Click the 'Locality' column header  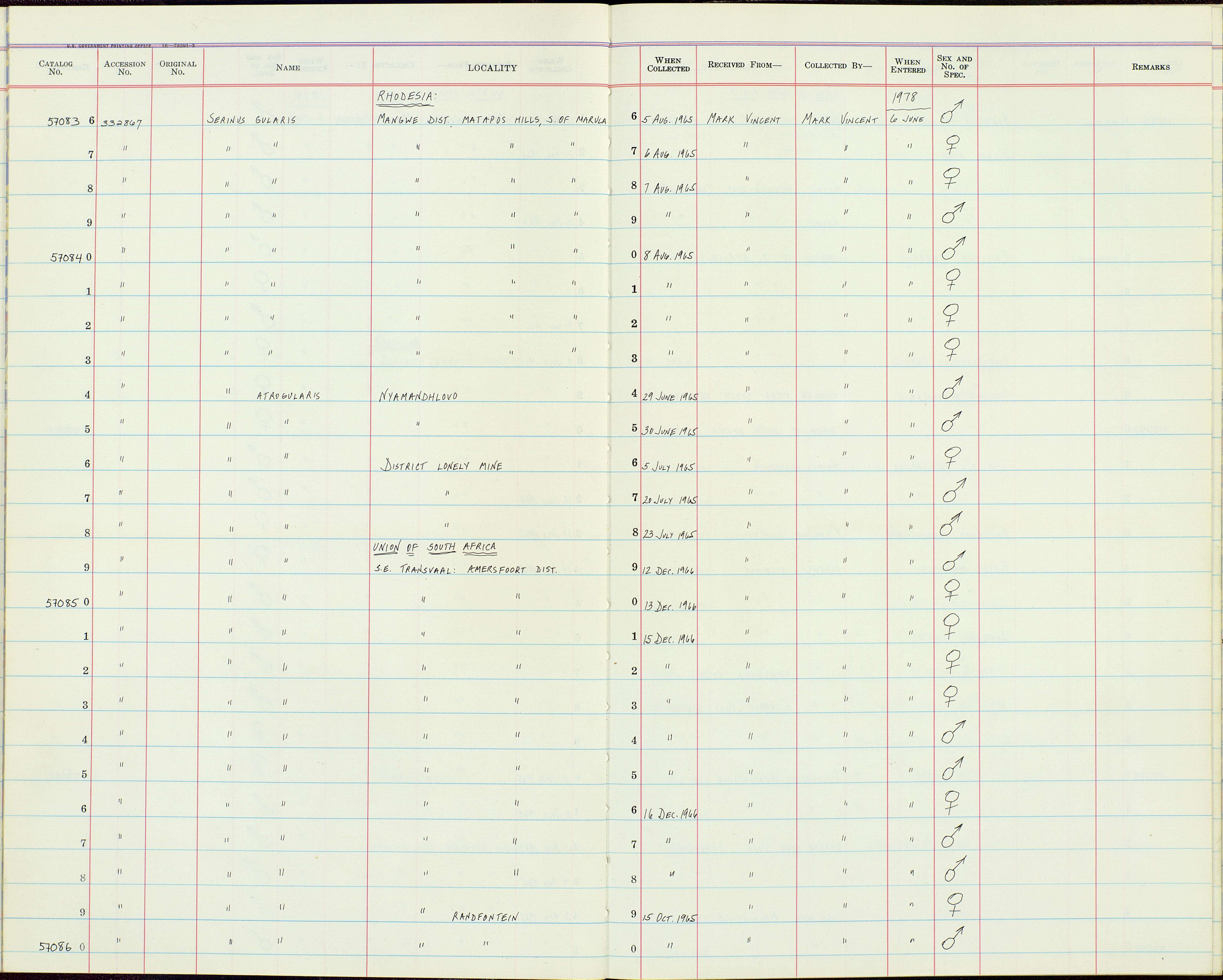[492, 68]
